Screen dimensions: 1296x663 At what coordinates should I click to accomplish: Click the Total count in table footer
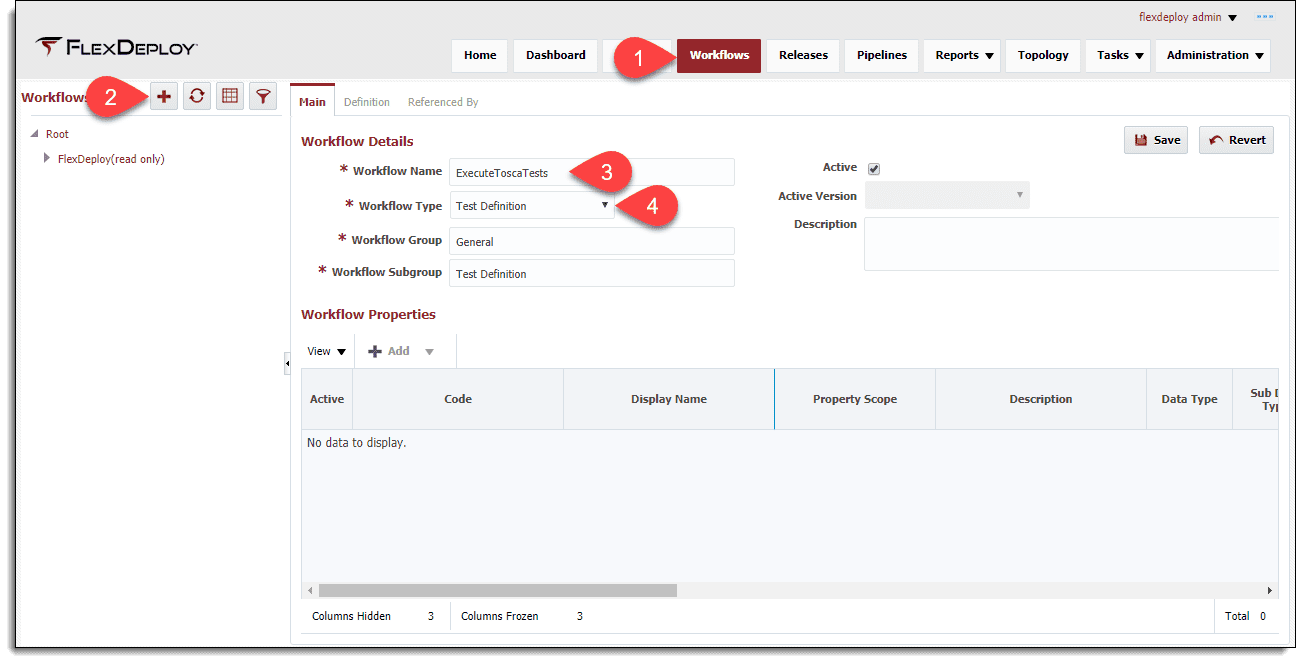(x=1263, y=616)
